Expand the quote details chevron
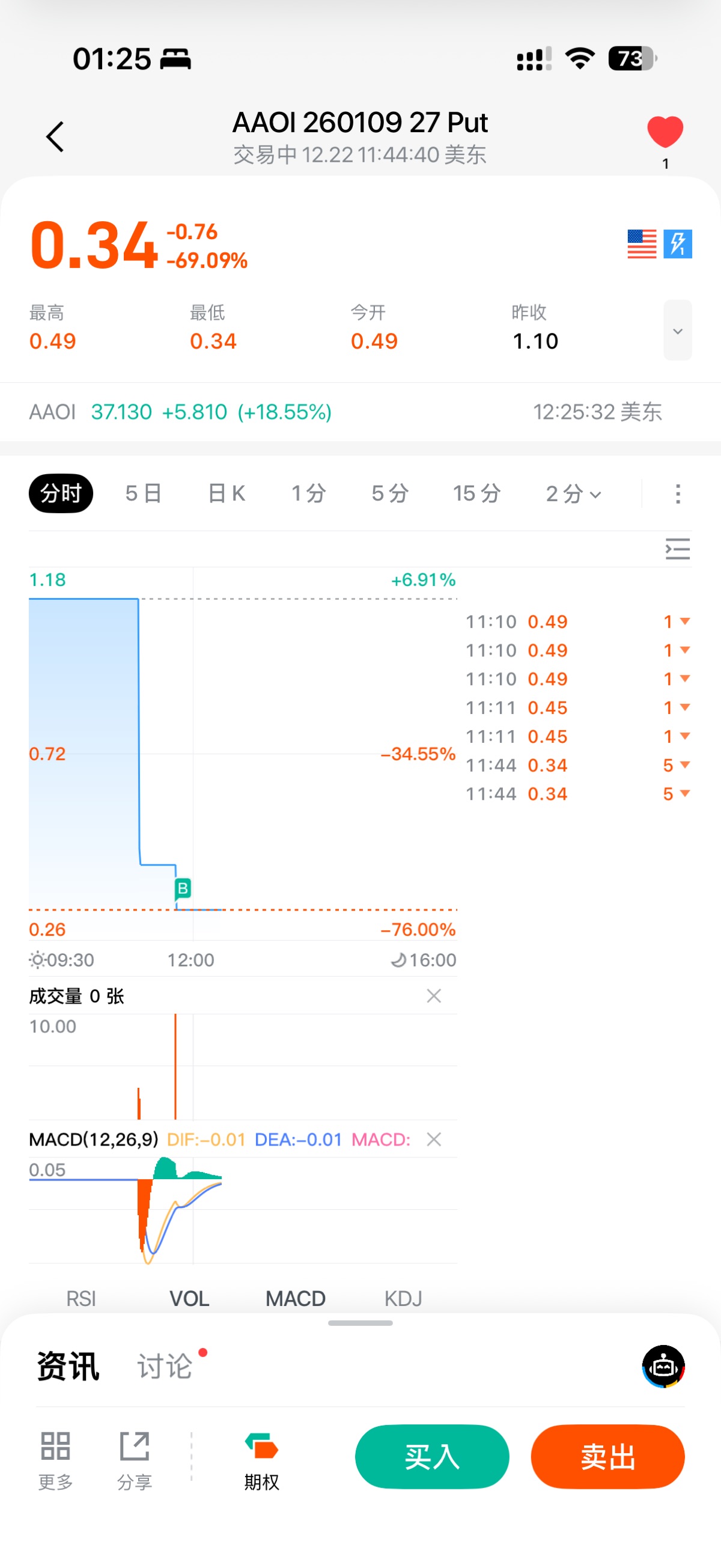721x1568 pixels. coord(677,331)
